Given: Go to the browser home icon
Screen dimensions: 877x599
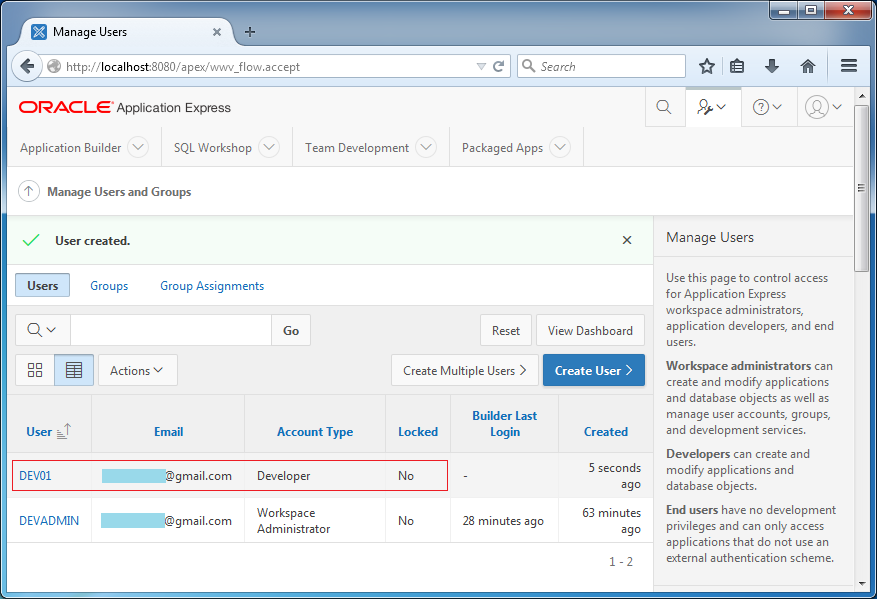Looking at the screenshot, I should click(x=808, y=67).
